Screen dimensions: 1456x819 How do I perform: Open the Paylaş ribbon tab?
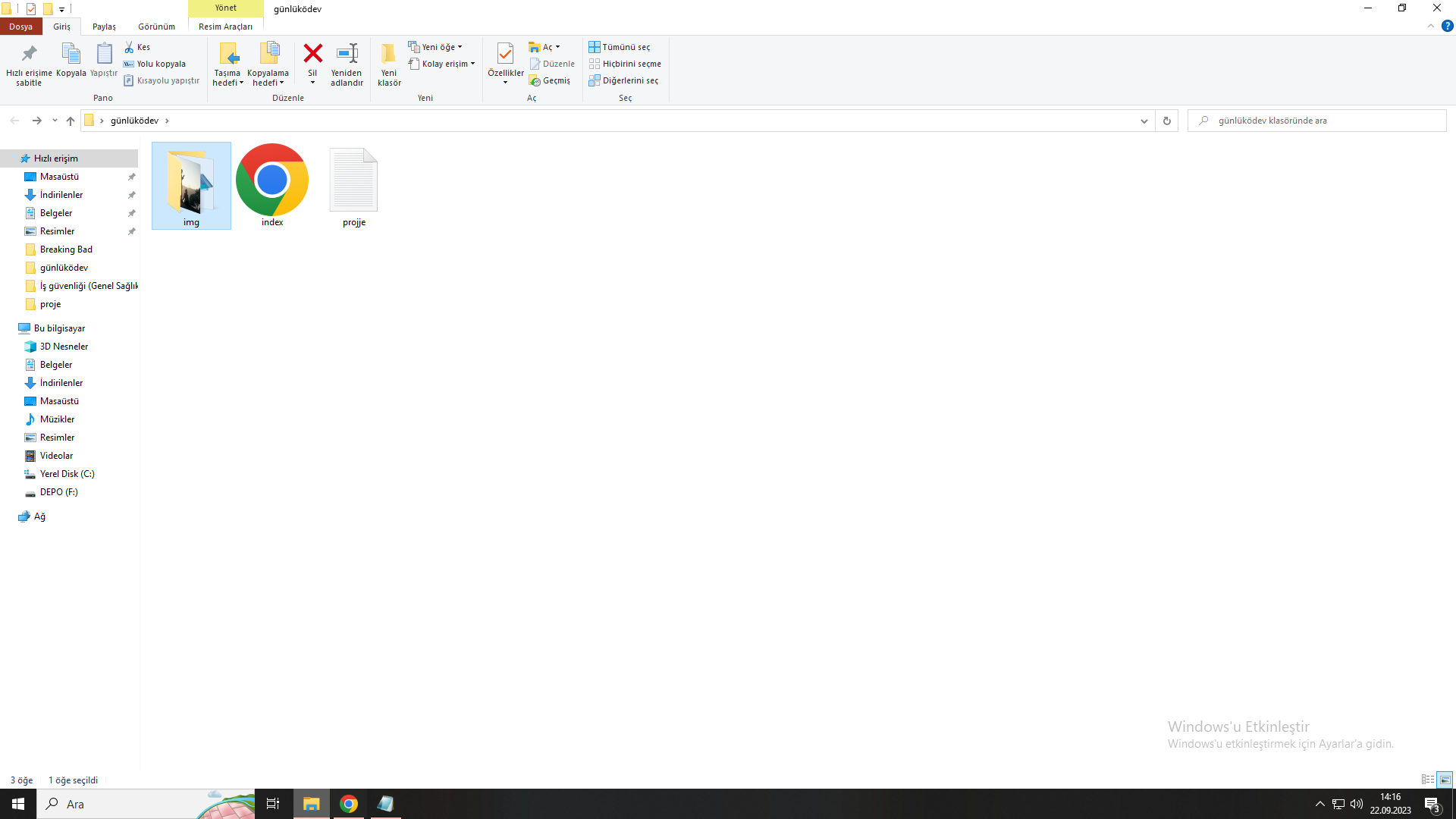104,27
